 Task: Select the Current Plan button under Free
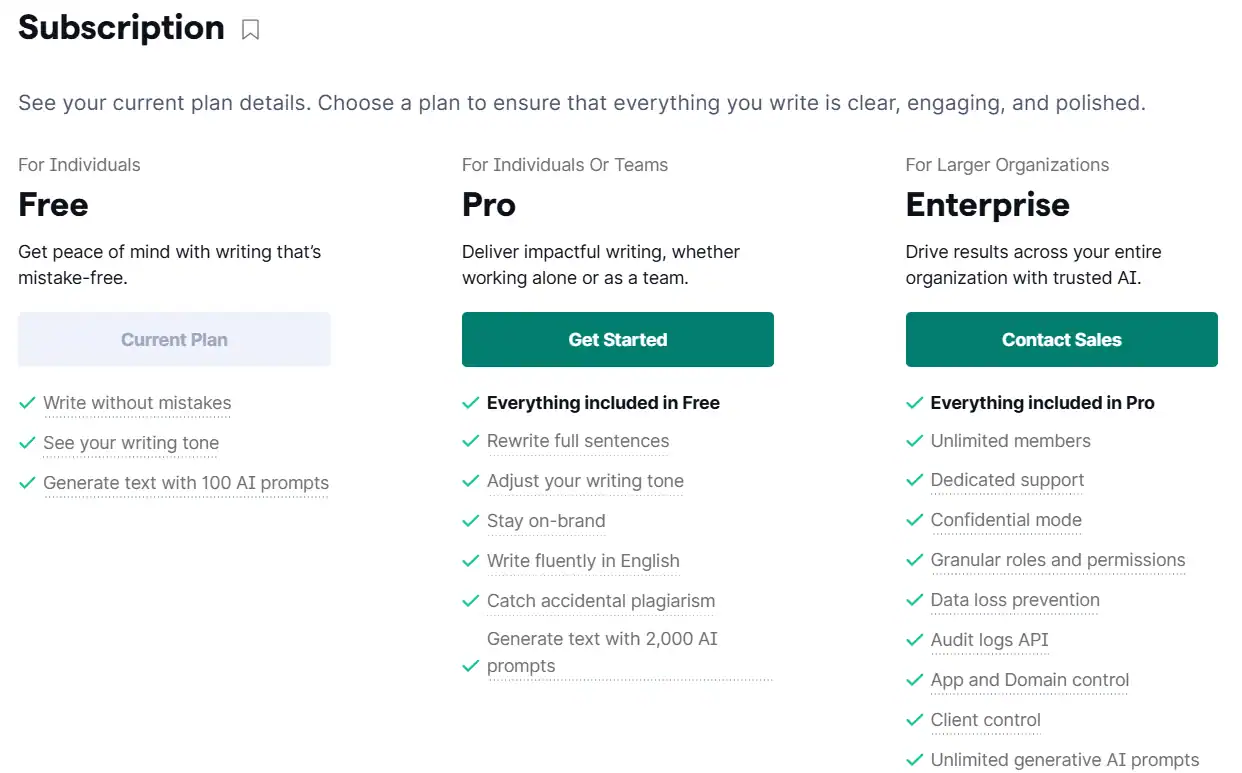(174, 339)
